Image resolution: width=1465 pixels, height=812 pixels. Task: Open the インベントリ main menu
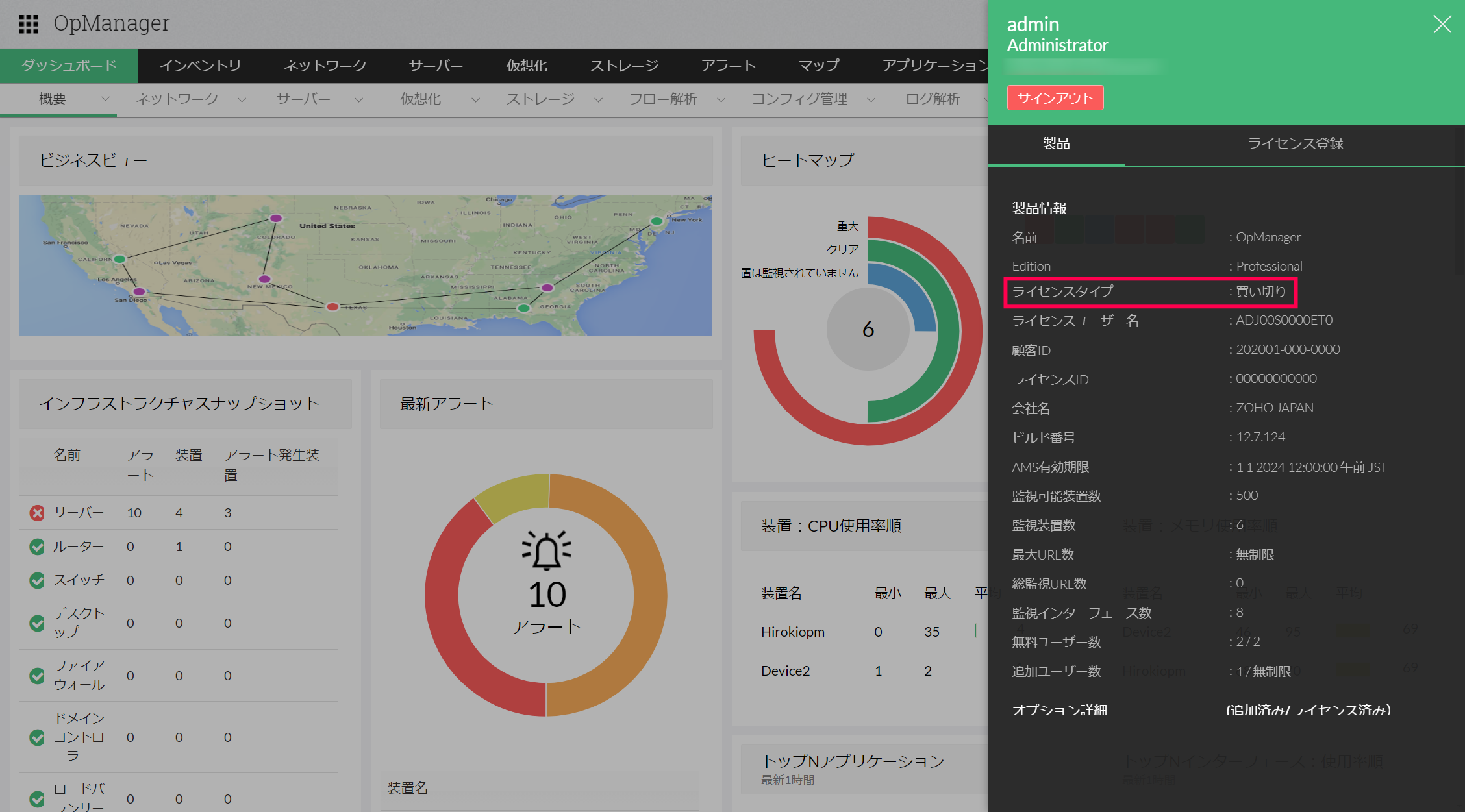pyautogui.click(x=200, y=66)
